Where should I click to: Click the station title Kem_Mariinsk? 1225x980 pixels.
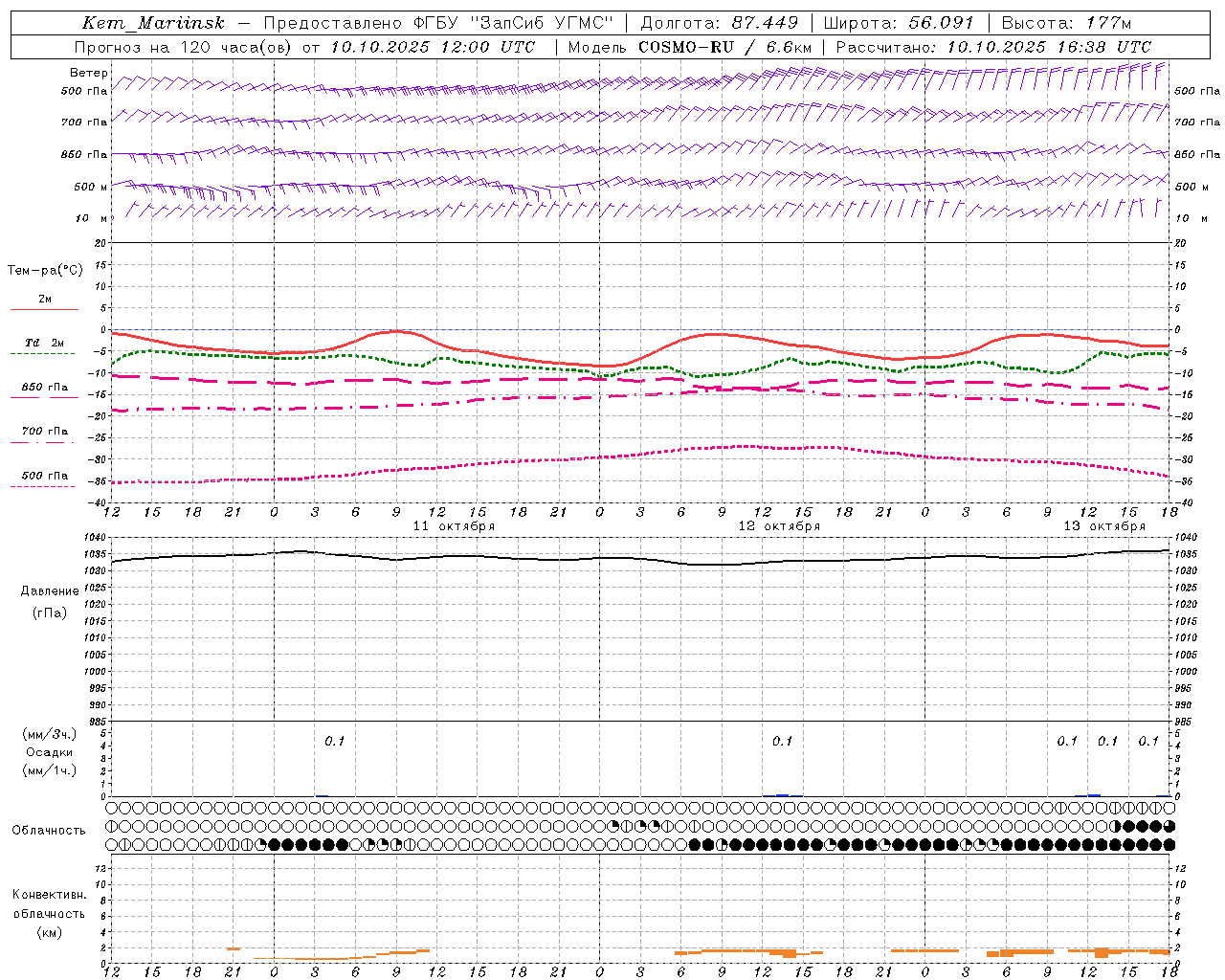click(x=153, y=23)
